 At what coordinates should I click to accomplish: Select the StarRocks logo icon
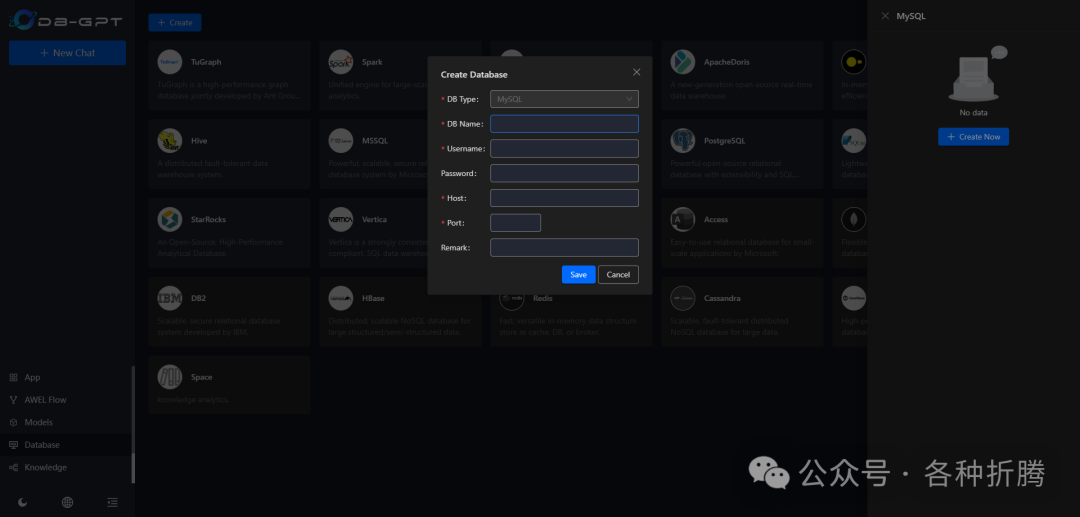point(169,220)
